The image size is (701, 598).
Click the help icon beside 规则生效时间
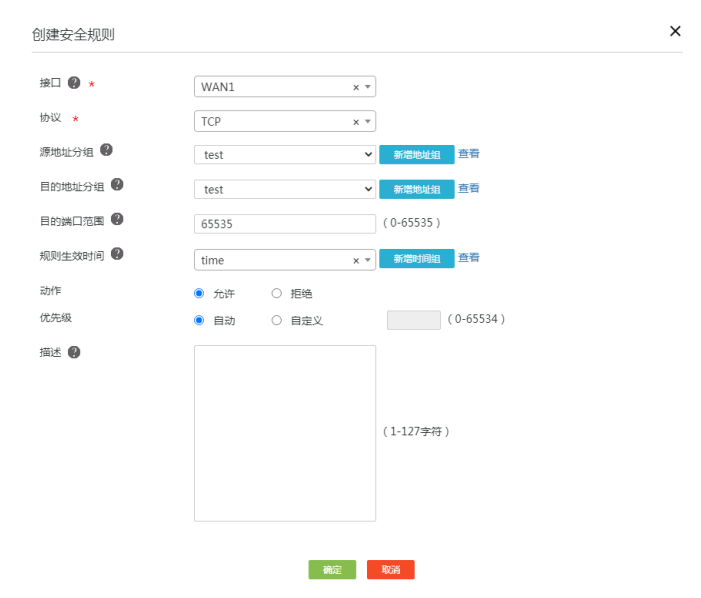click(x=117, y=254)
